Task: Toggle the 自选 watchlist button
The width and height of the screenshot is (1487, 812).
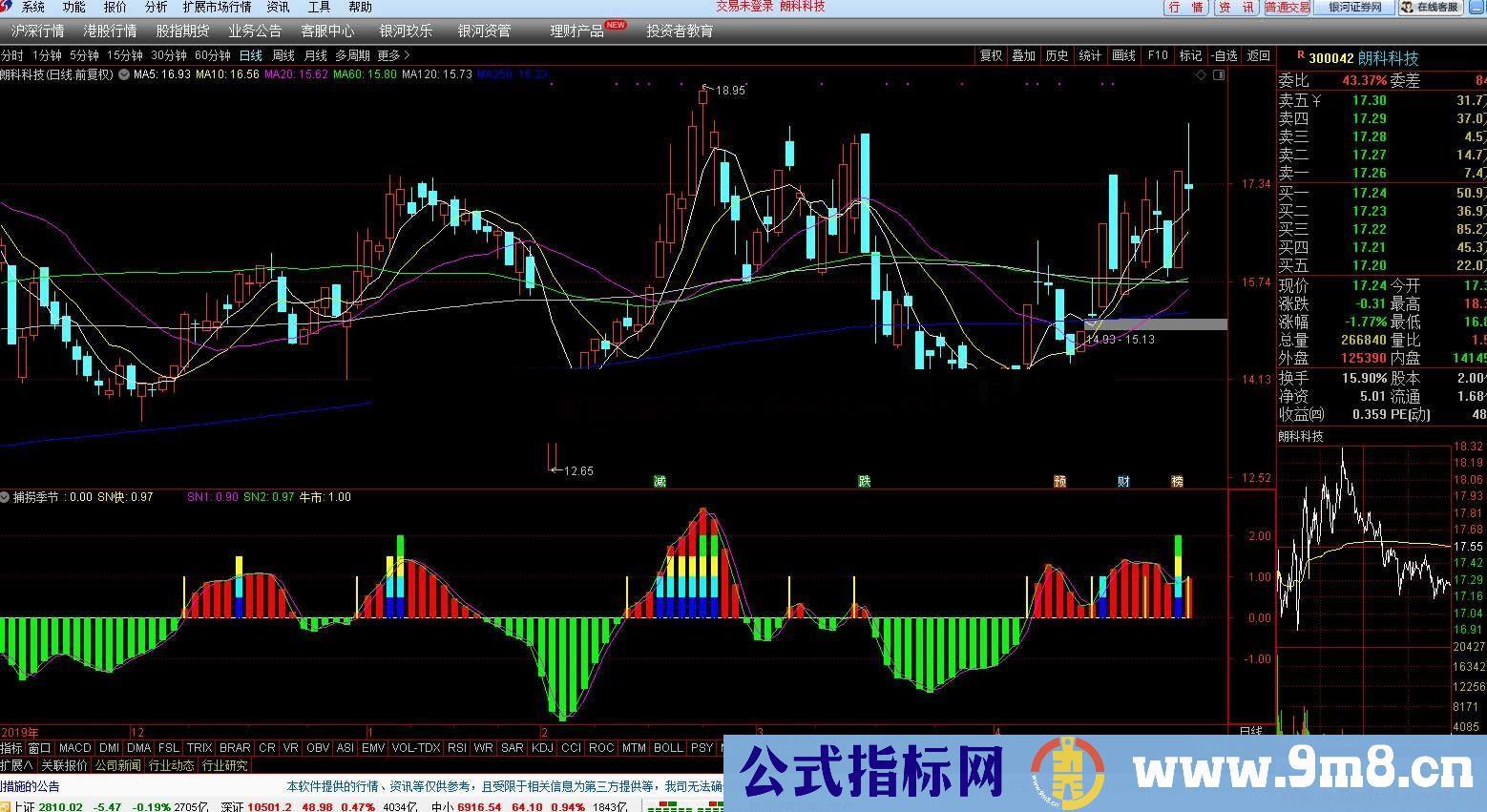Action: coord(1224,55)
